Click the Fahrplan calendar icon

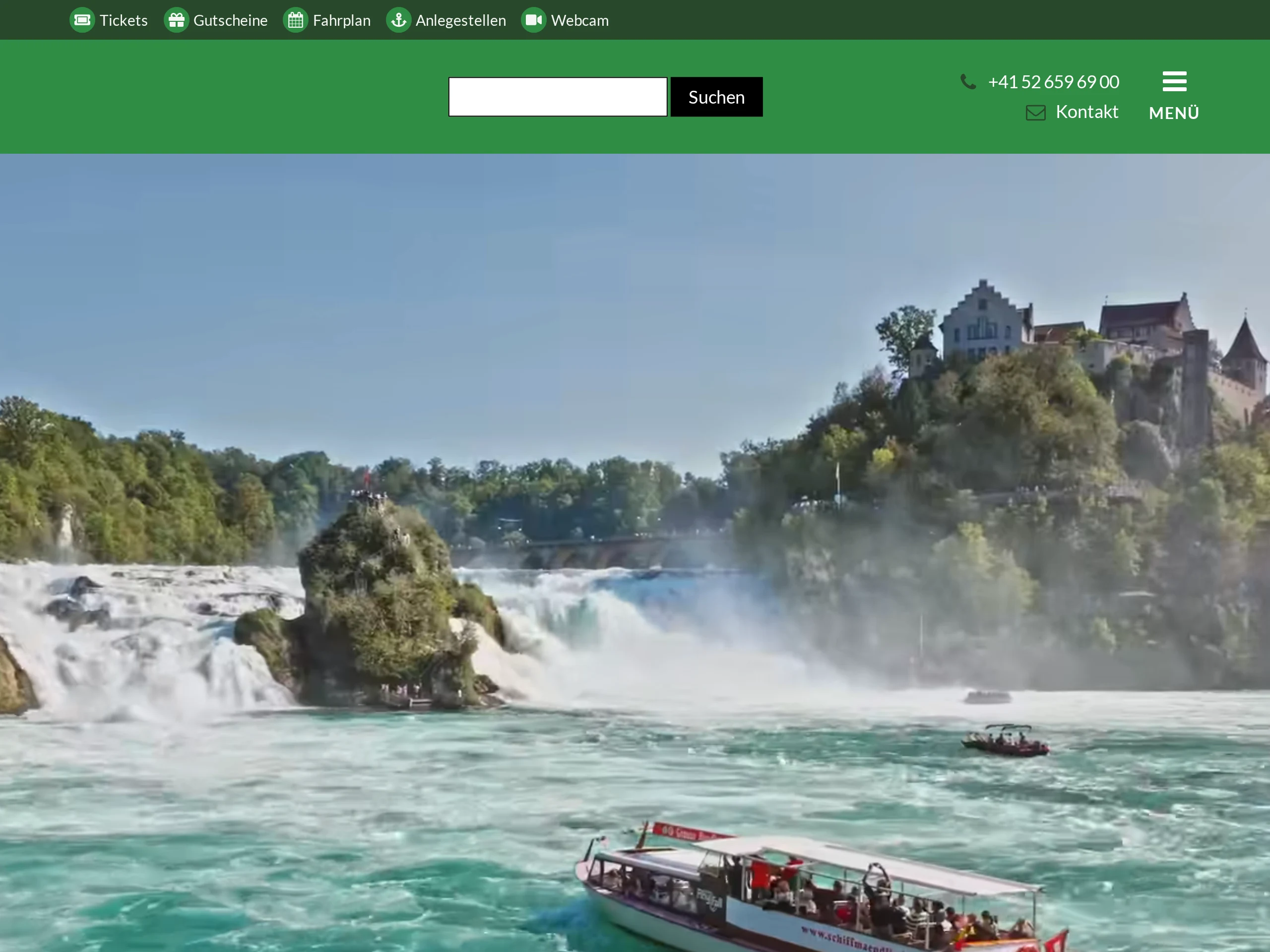296,20
